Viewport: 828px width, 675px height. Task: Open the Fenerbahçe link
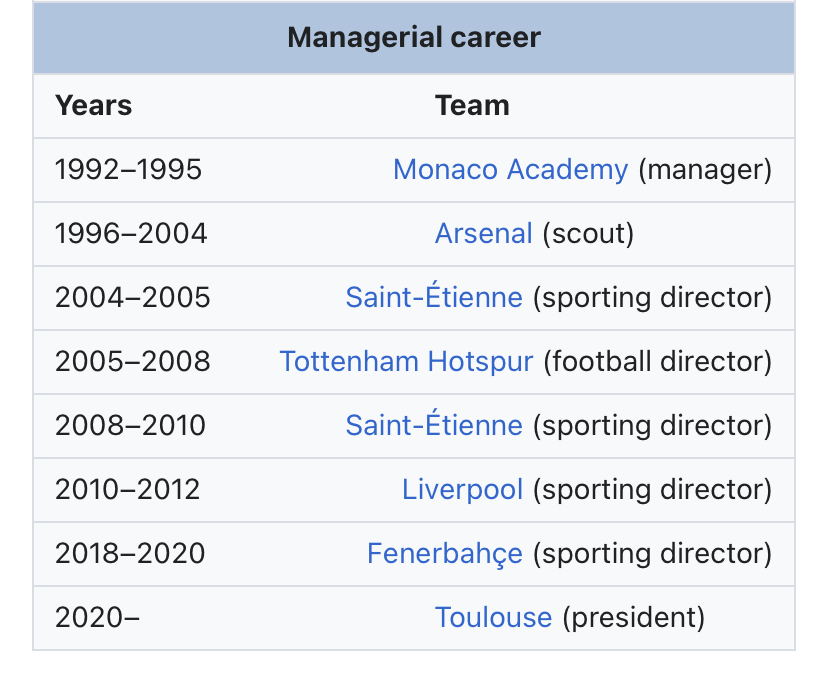(445, 553)
